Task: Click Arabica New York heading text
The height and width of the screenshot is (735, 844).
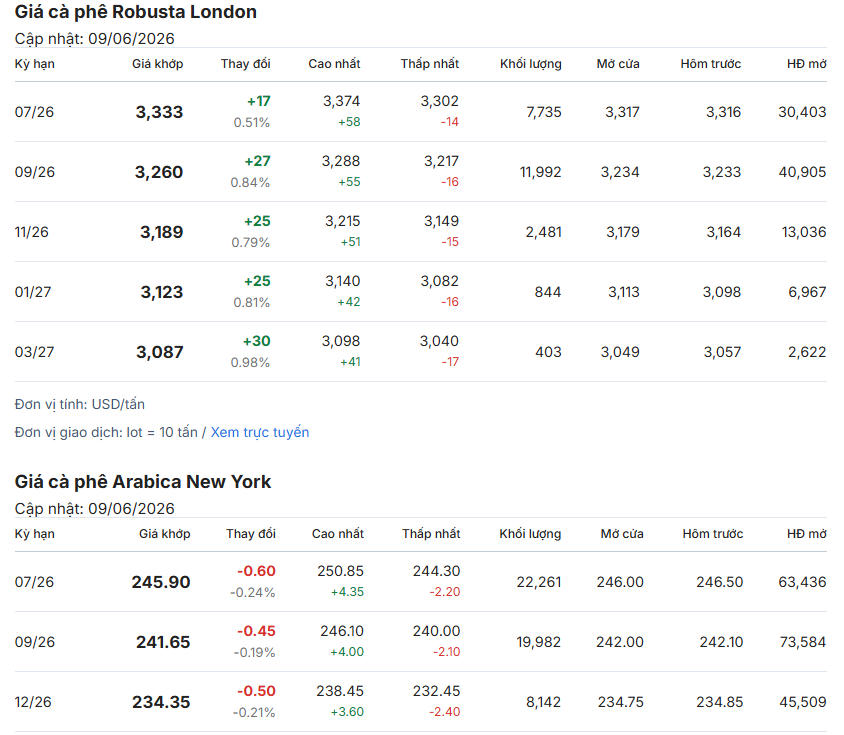Action: click(x=143, y=481)
